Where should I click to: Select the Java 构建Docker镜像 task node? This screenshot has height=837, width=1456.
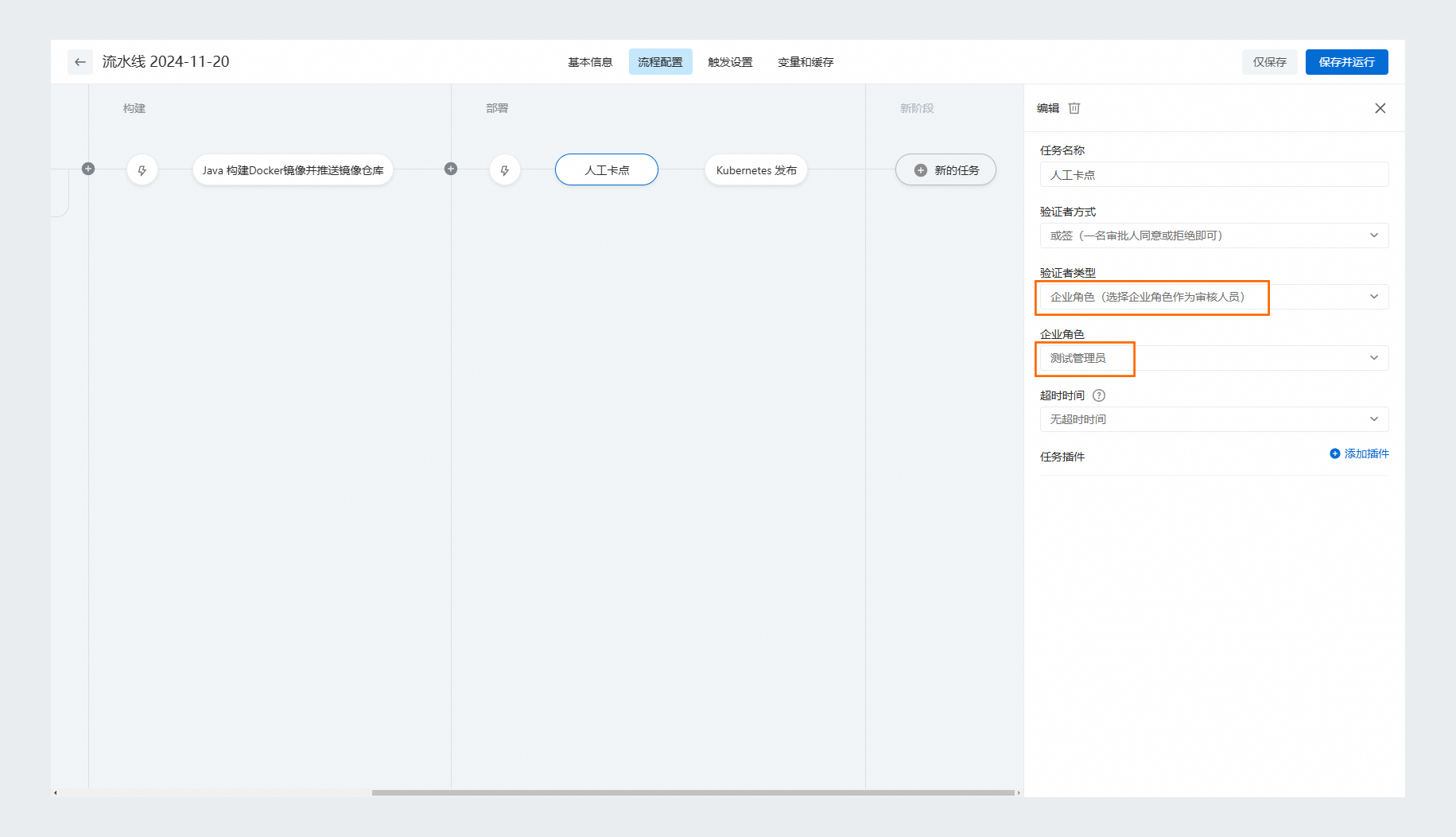point(293,170)
